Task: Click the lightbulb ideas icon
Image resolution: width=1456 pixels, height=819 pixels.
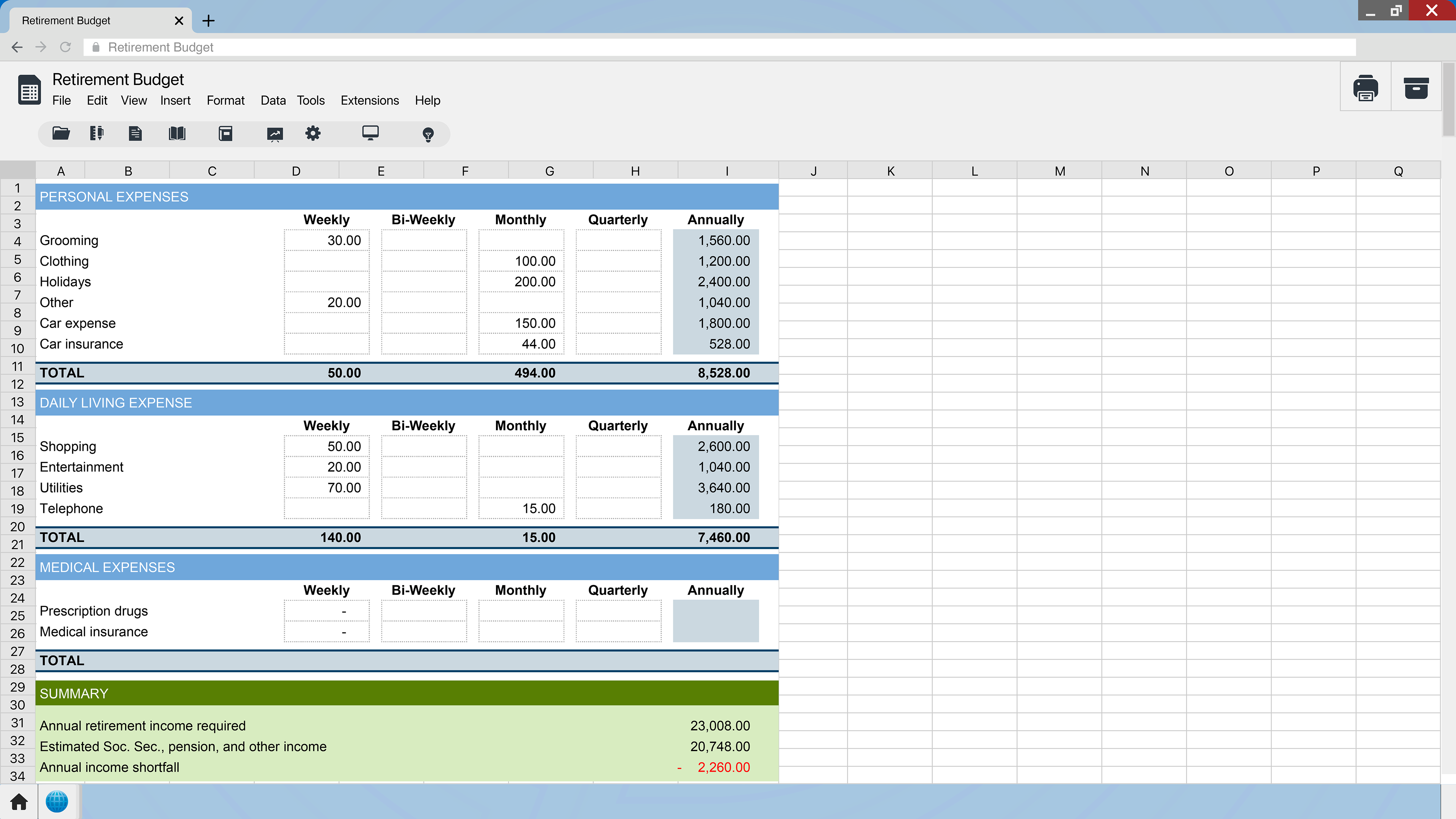Action: [x=428, y=135]
